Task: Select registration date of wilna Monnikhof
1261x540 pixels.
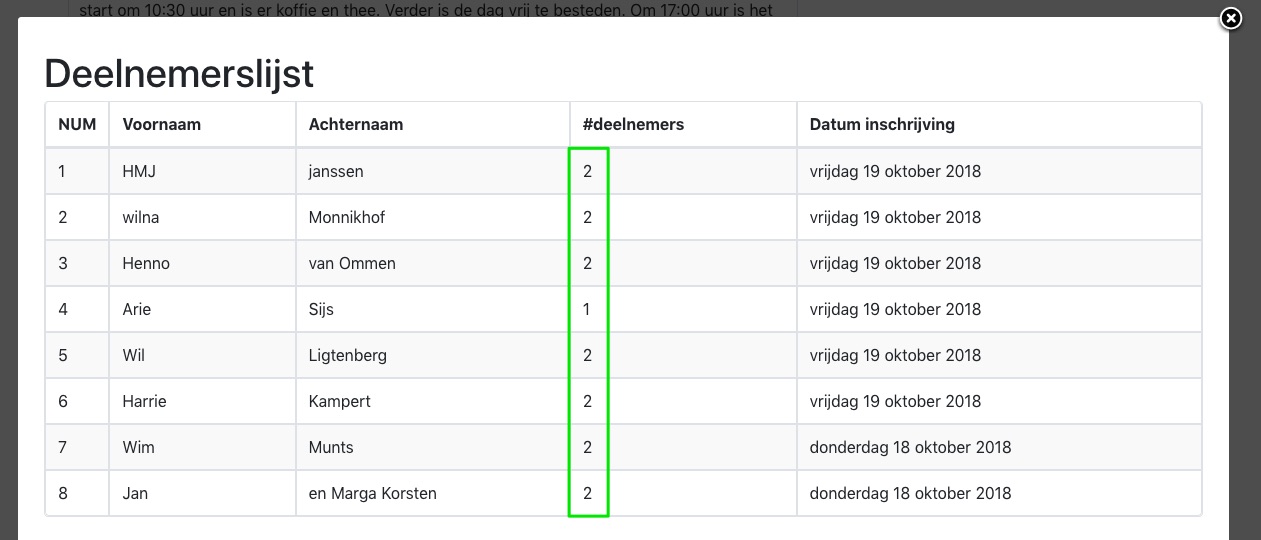Action: 999,217
